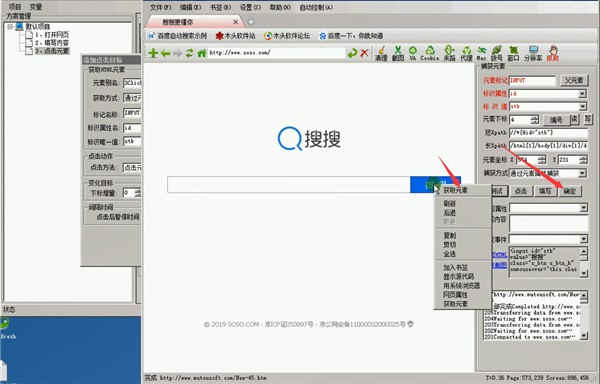
Task: Collapse the 默认项目 tree node
Action: point(11,26)
